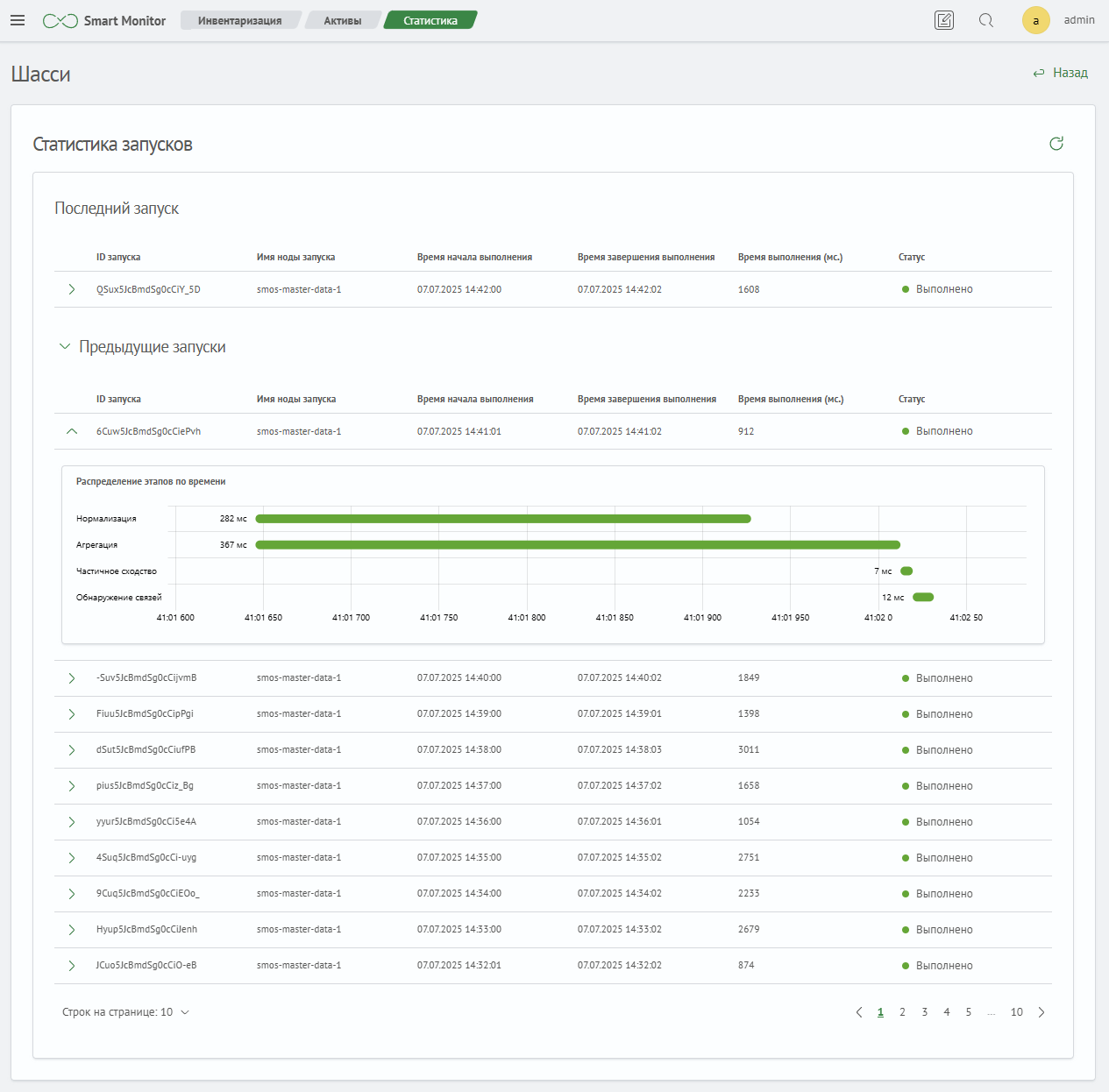Click the Нормализация 282 мс bar
The width and height of the screenshot is (1109, 1092).
[x=503, y=519]
